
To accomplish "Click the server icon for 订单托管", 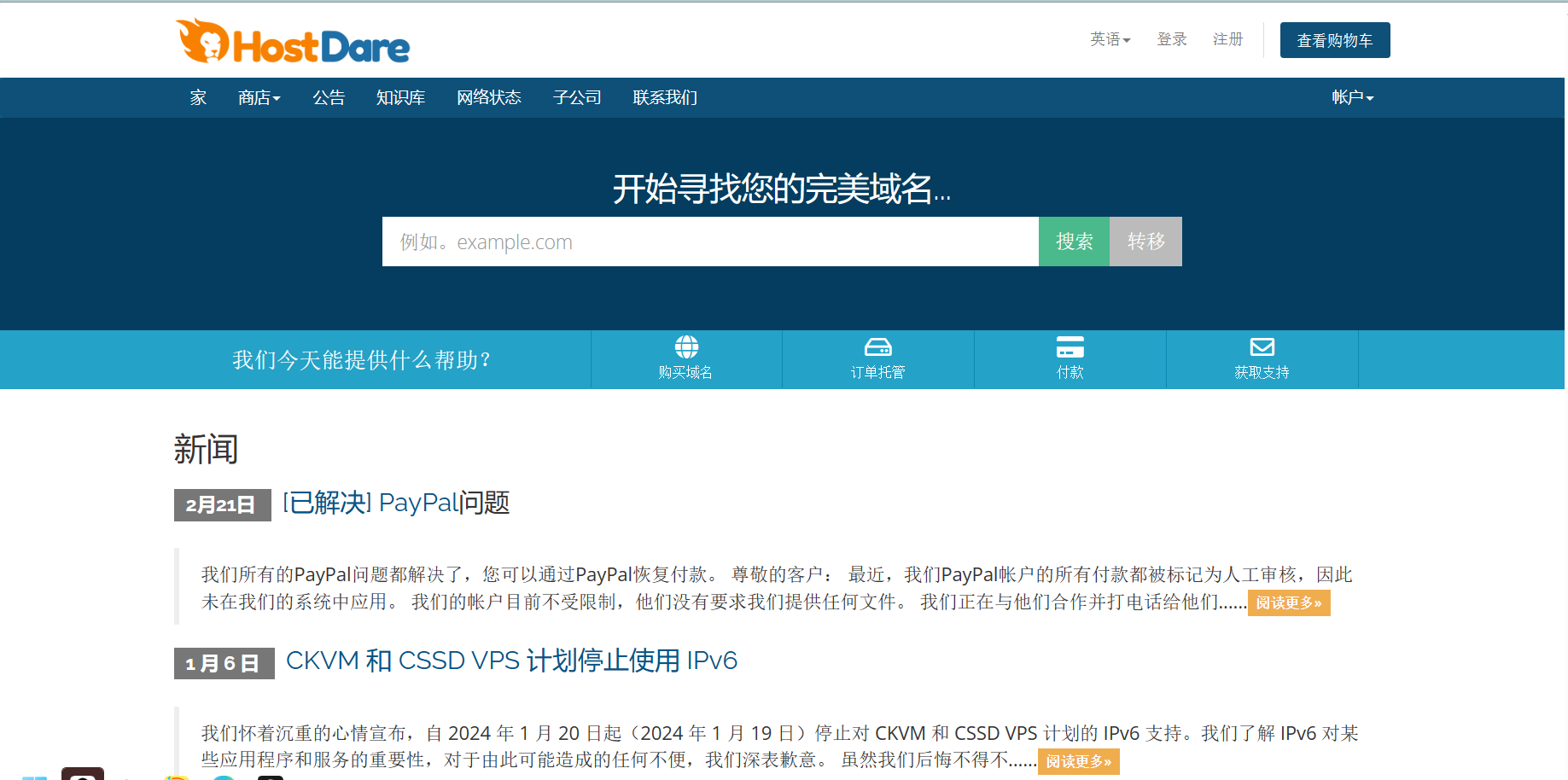I will pyautogui.click(x=877, y=347).
